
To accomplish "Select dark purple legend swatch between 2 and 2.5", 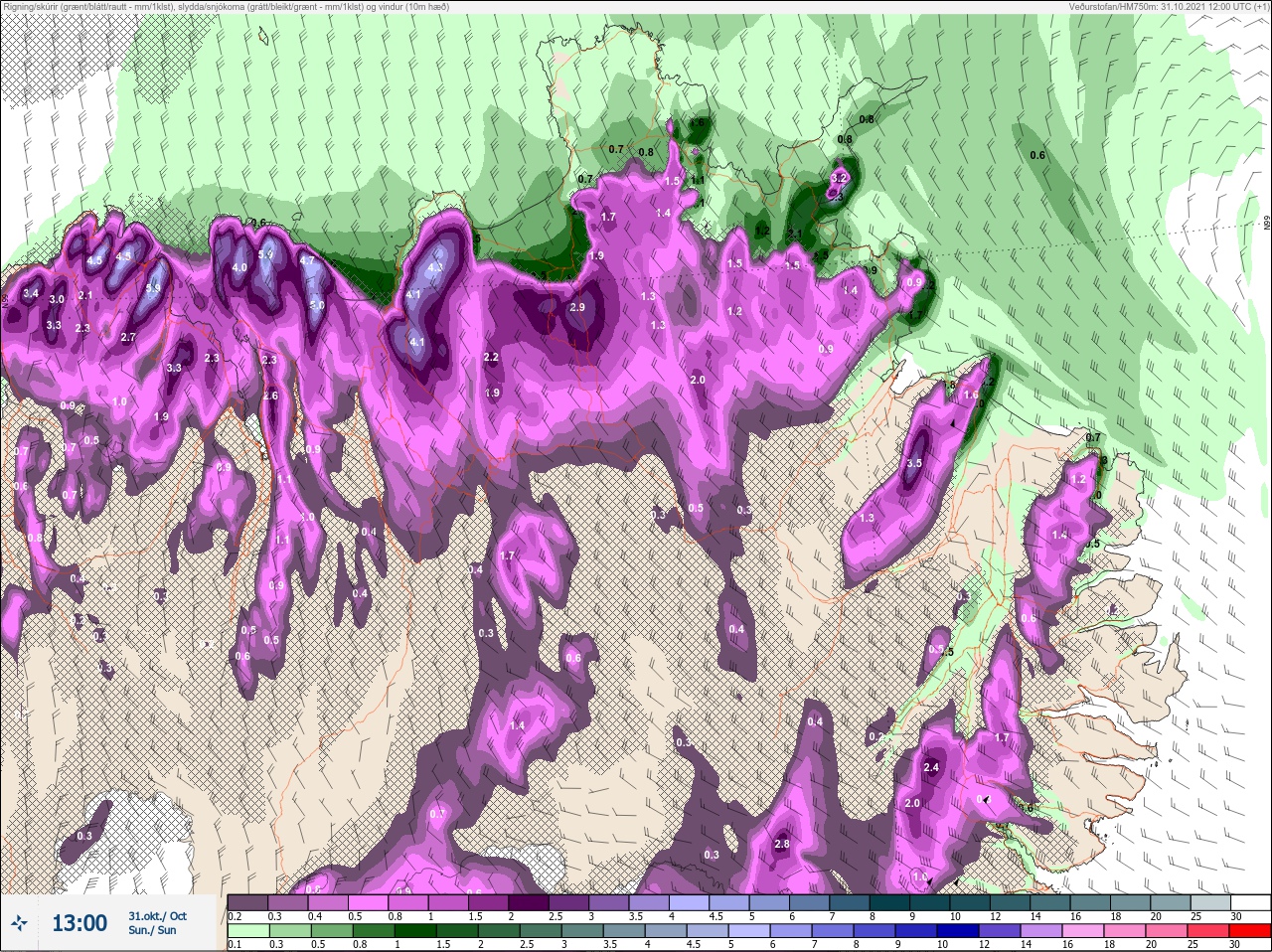I will tap(530, 902).
